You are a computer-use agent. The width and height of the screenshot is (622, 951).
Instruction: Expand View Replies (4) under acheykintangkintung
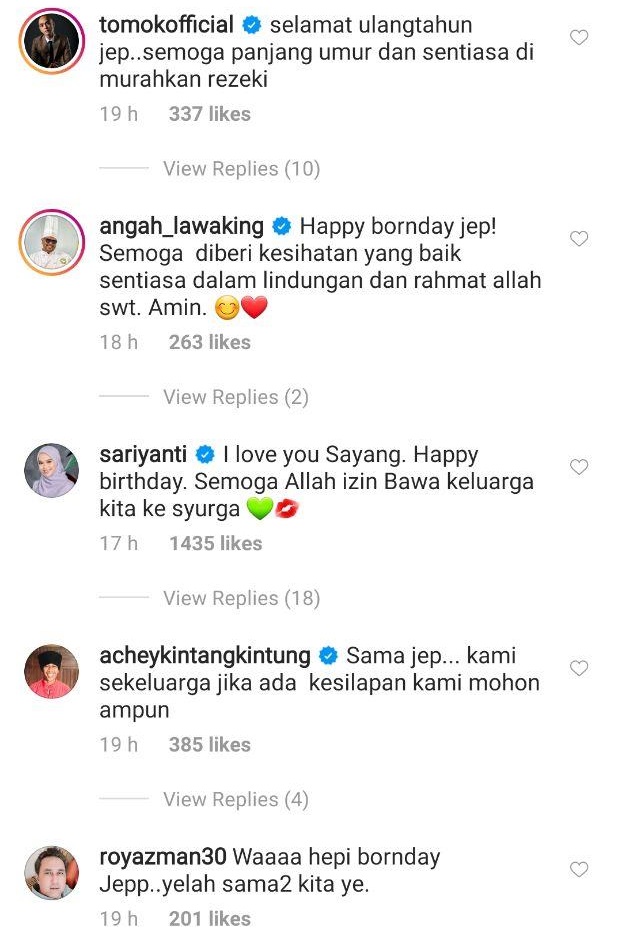[x=236, y=799]
